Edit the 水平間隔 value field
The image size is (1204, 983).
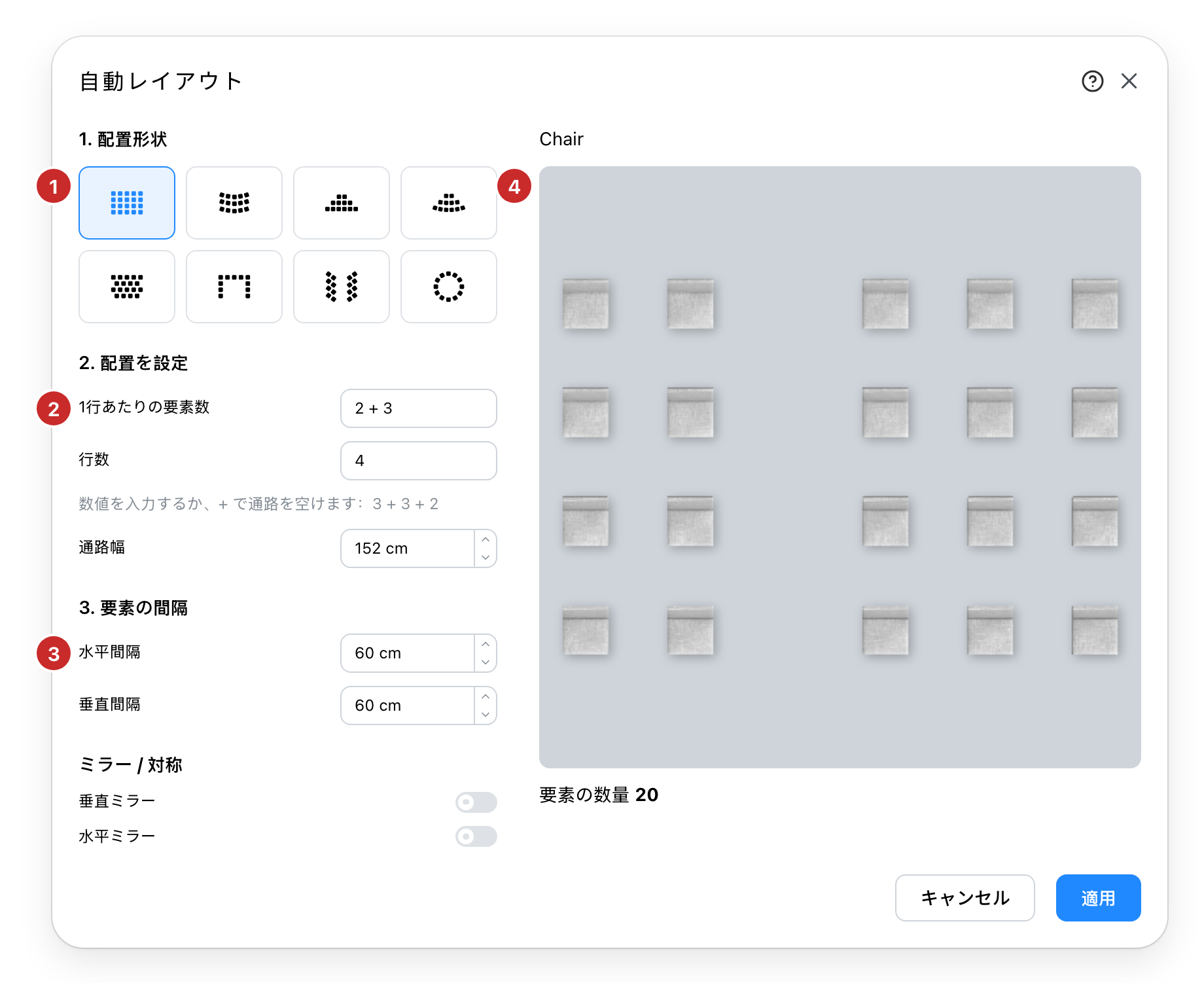(x=408, y=653)
